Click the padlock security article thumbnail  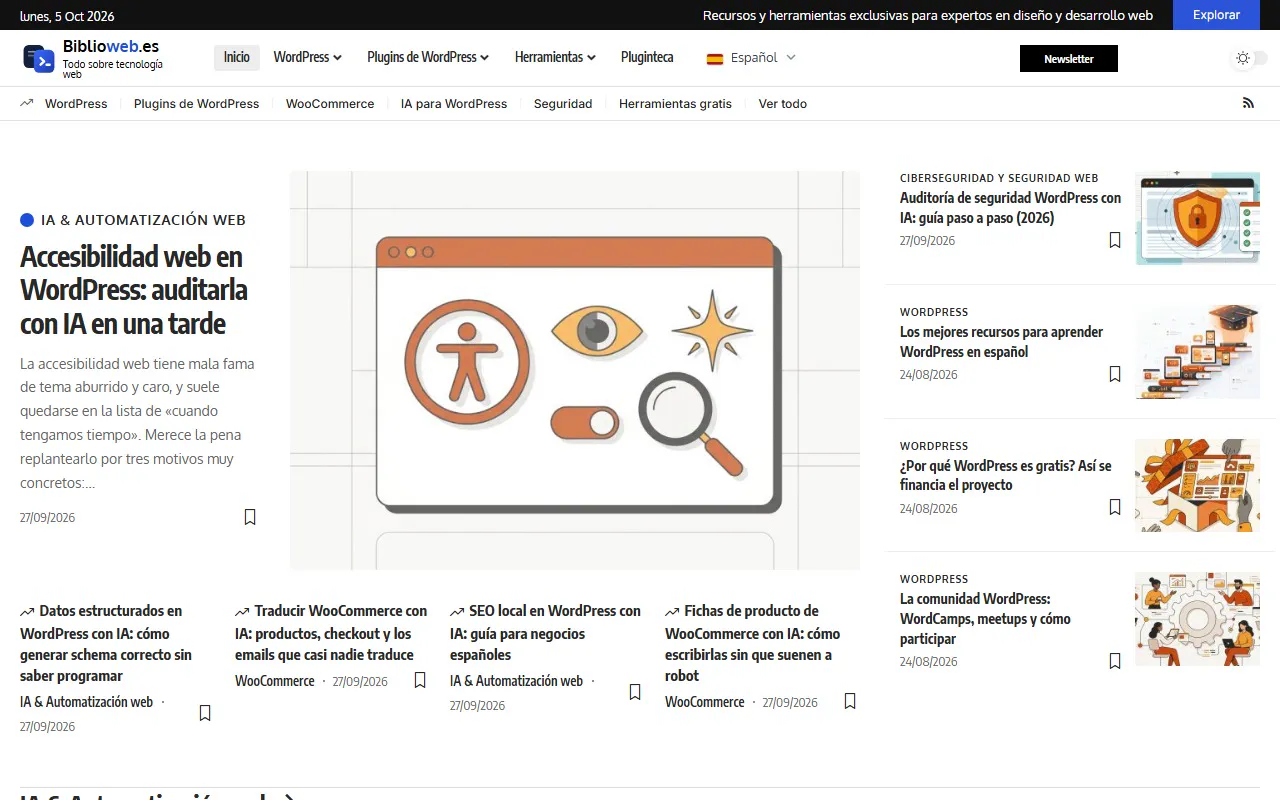(x=1197, y=218)
